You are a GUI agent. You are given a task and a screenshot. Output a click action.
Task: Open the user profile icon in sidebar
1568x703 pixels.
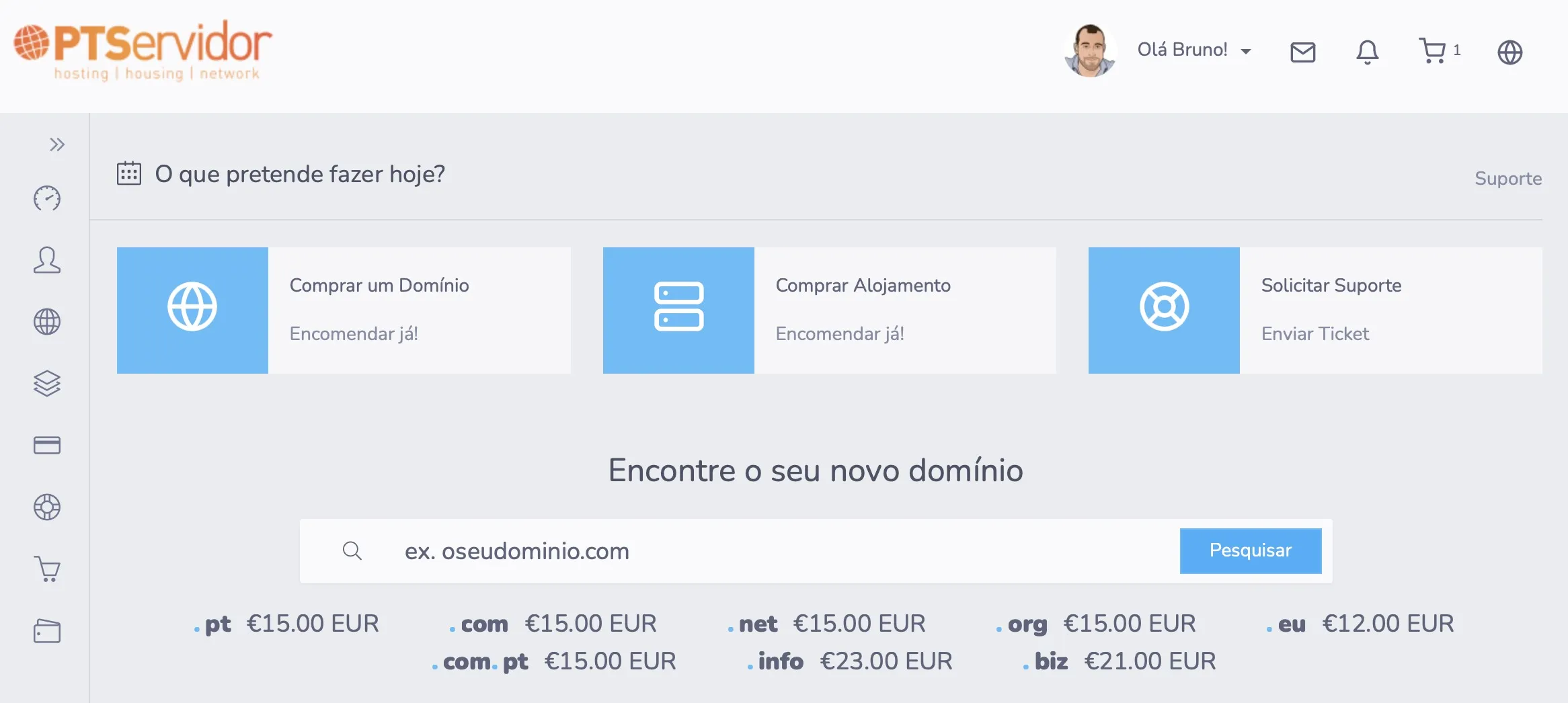coord(47,260)
